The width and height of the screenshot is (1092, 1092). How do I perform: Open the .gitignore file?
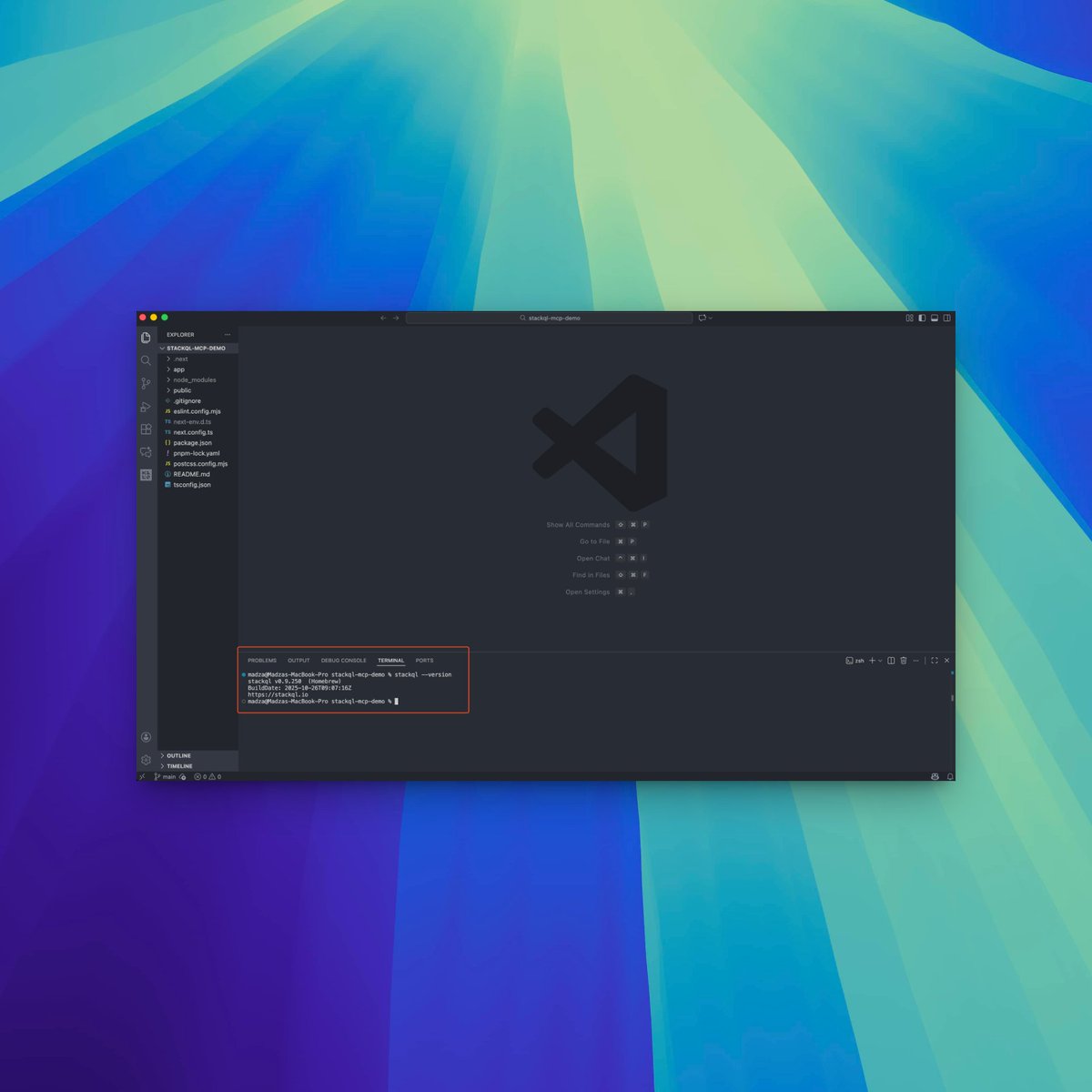click(197, 401)
